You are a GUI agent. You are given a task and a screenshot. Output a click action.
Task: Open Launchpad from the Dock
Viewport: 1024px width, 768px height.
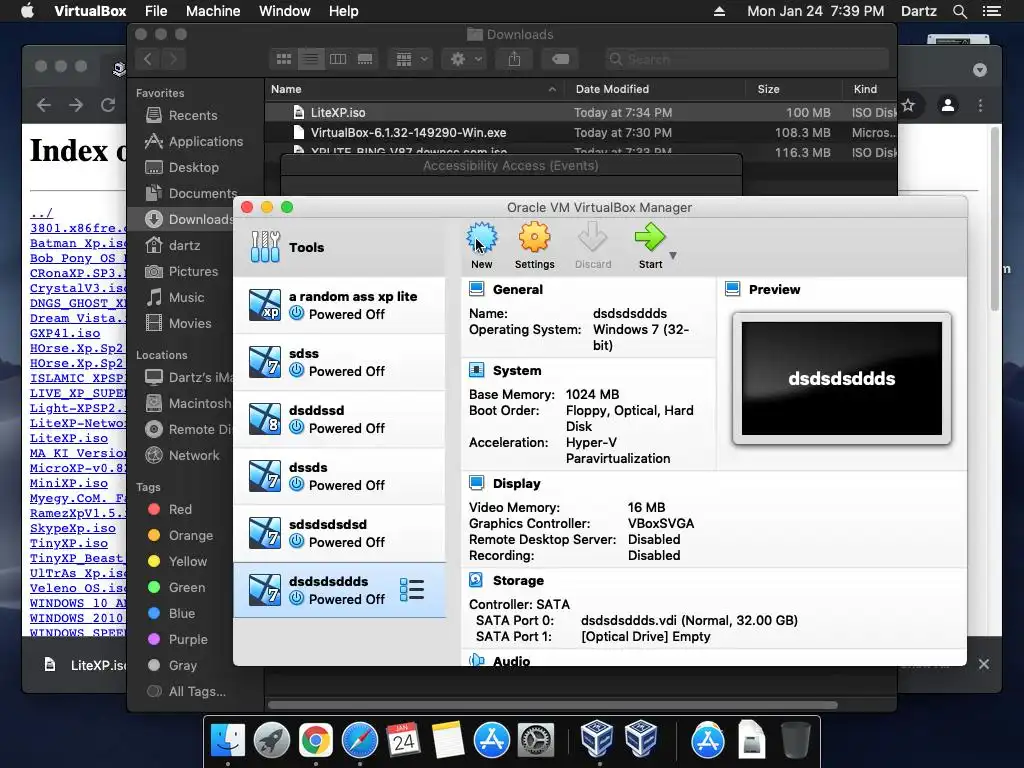272,741
